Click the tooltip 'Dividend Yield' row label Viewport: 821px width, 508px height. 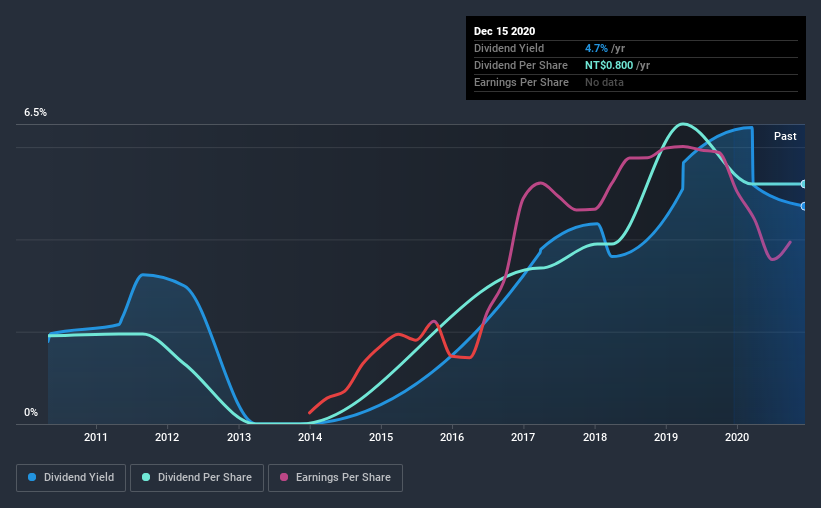[x=509, y=49]
